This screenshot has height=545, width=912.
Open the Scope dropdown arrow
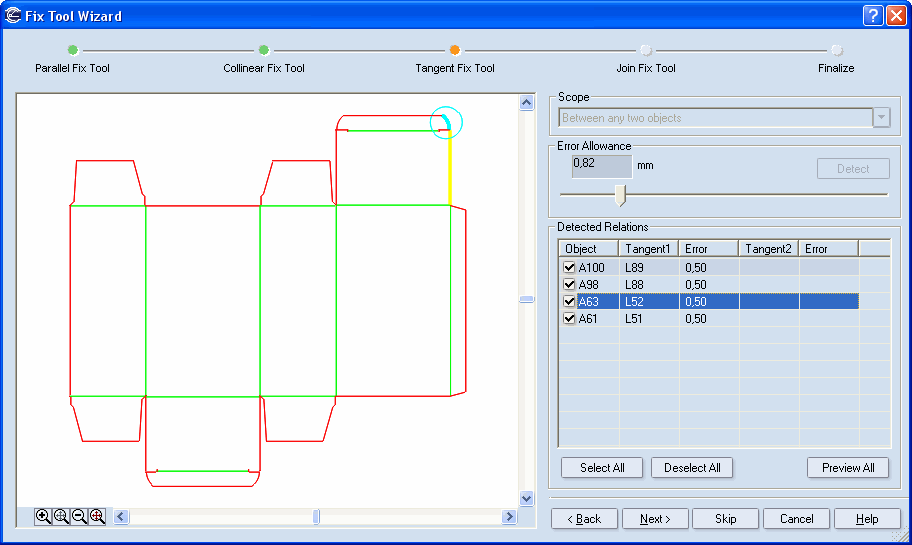[x=881, y=118]
